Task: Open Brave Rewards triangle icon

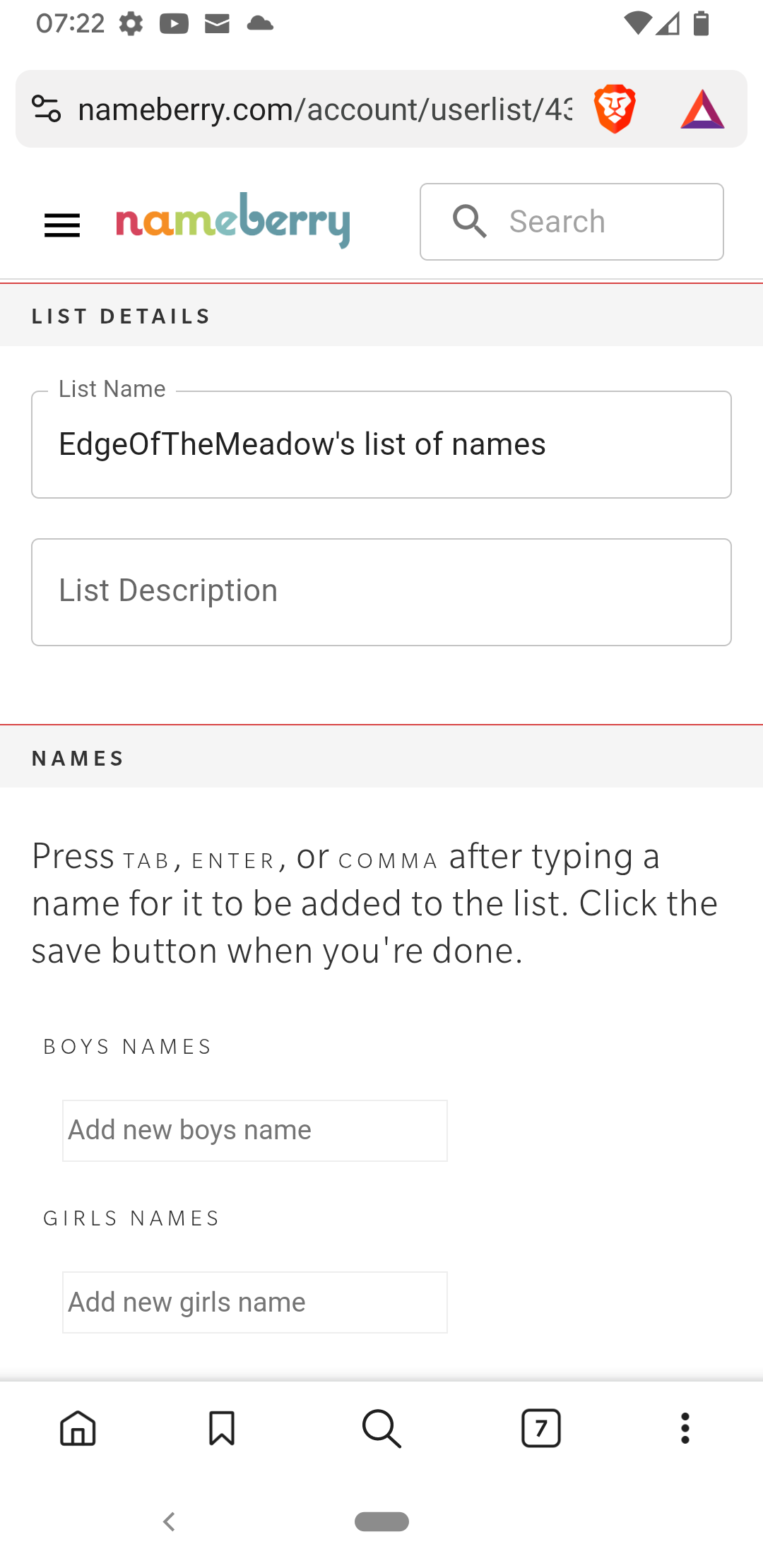Action: click(702, 109)
